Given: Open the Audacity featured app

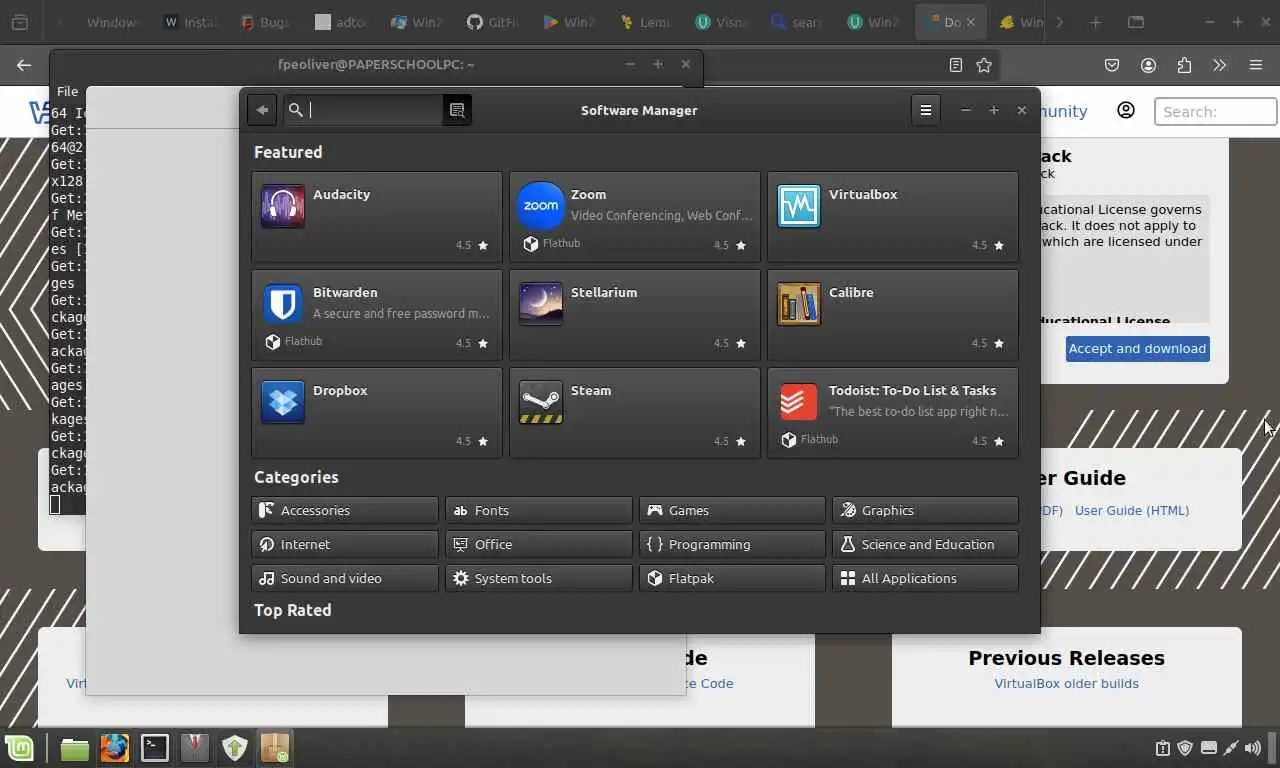Looking at the screenshot, I should (377, 216).
